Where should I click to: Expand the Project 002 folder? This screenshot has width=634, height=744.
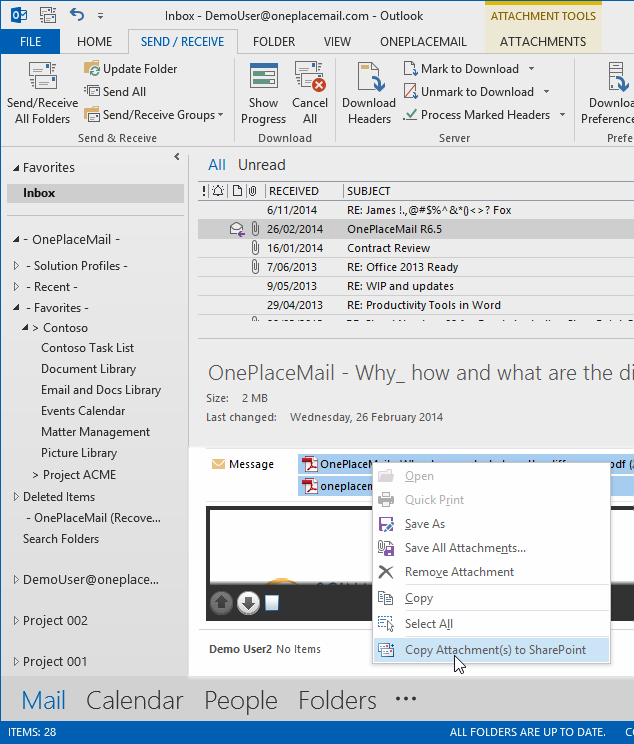15,621
